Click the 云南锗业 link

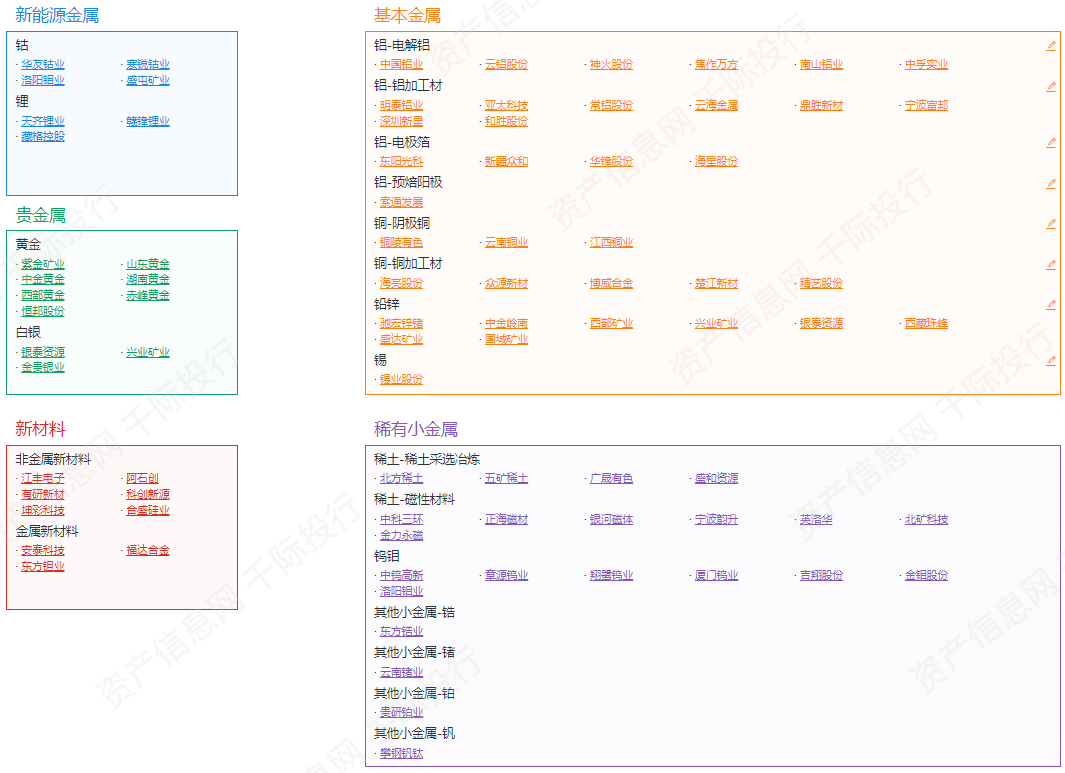[x=401, y=672]
